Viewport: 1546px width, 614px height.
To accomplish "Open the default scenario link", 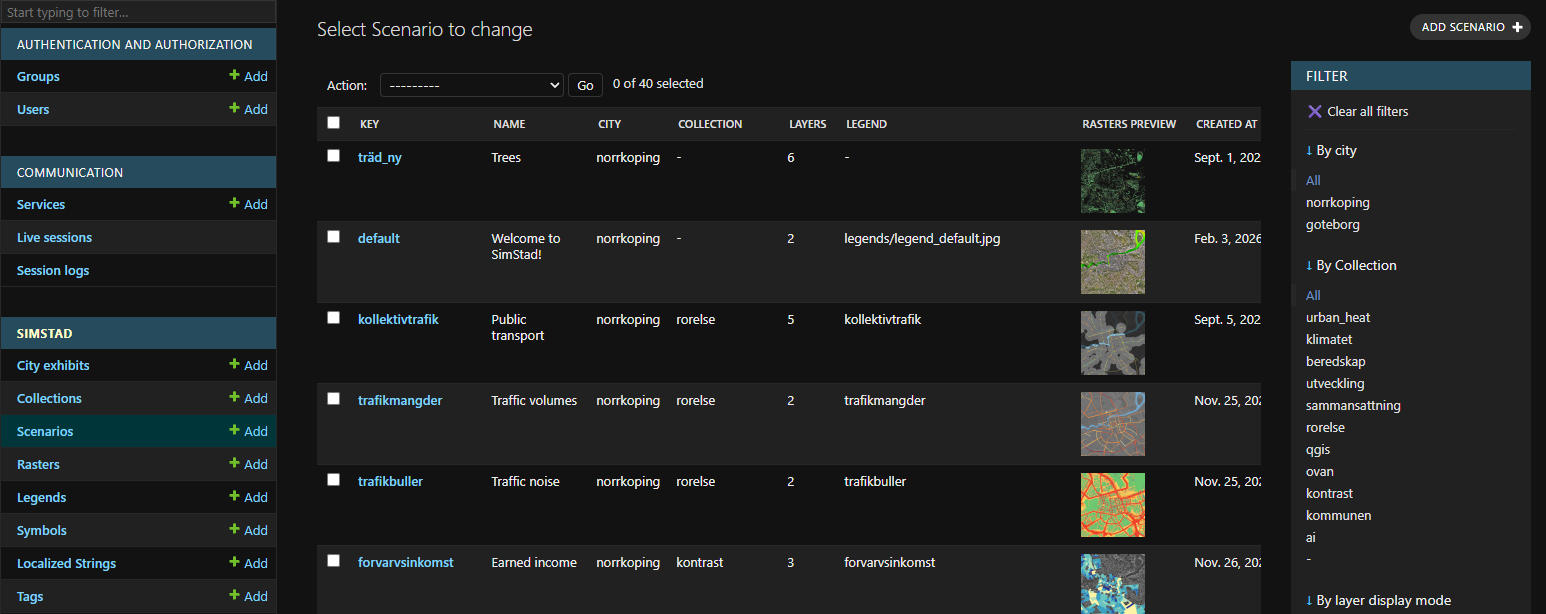I will click(379, 238).
